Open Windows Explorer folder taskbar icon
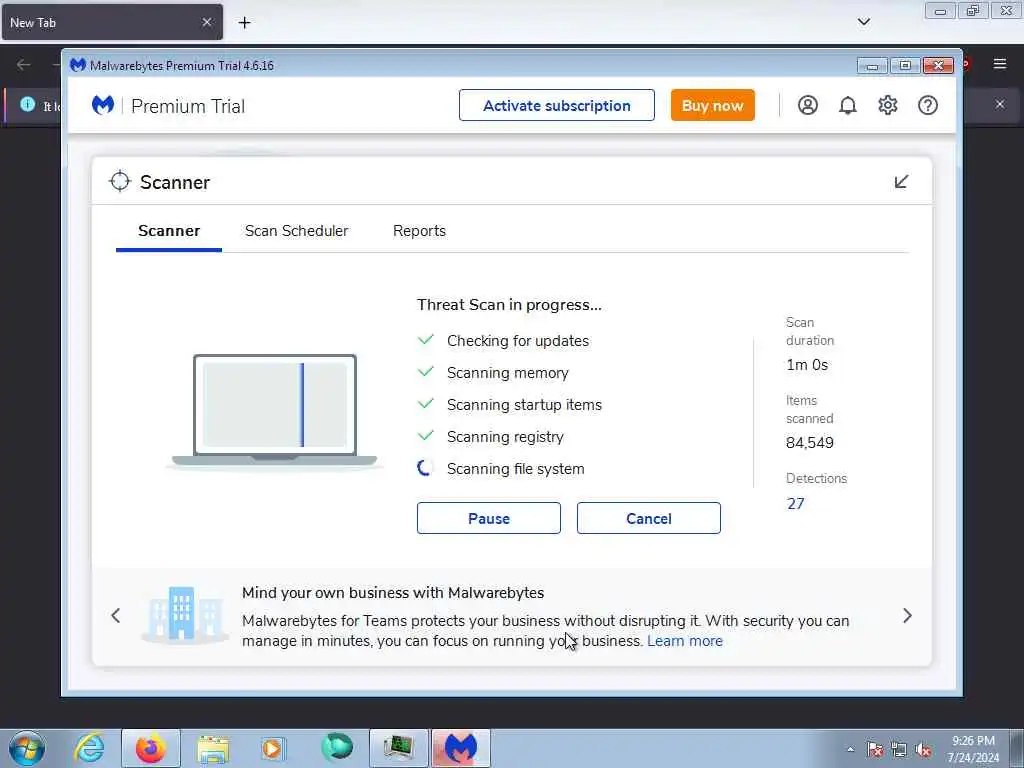 [x=213, y=749]
